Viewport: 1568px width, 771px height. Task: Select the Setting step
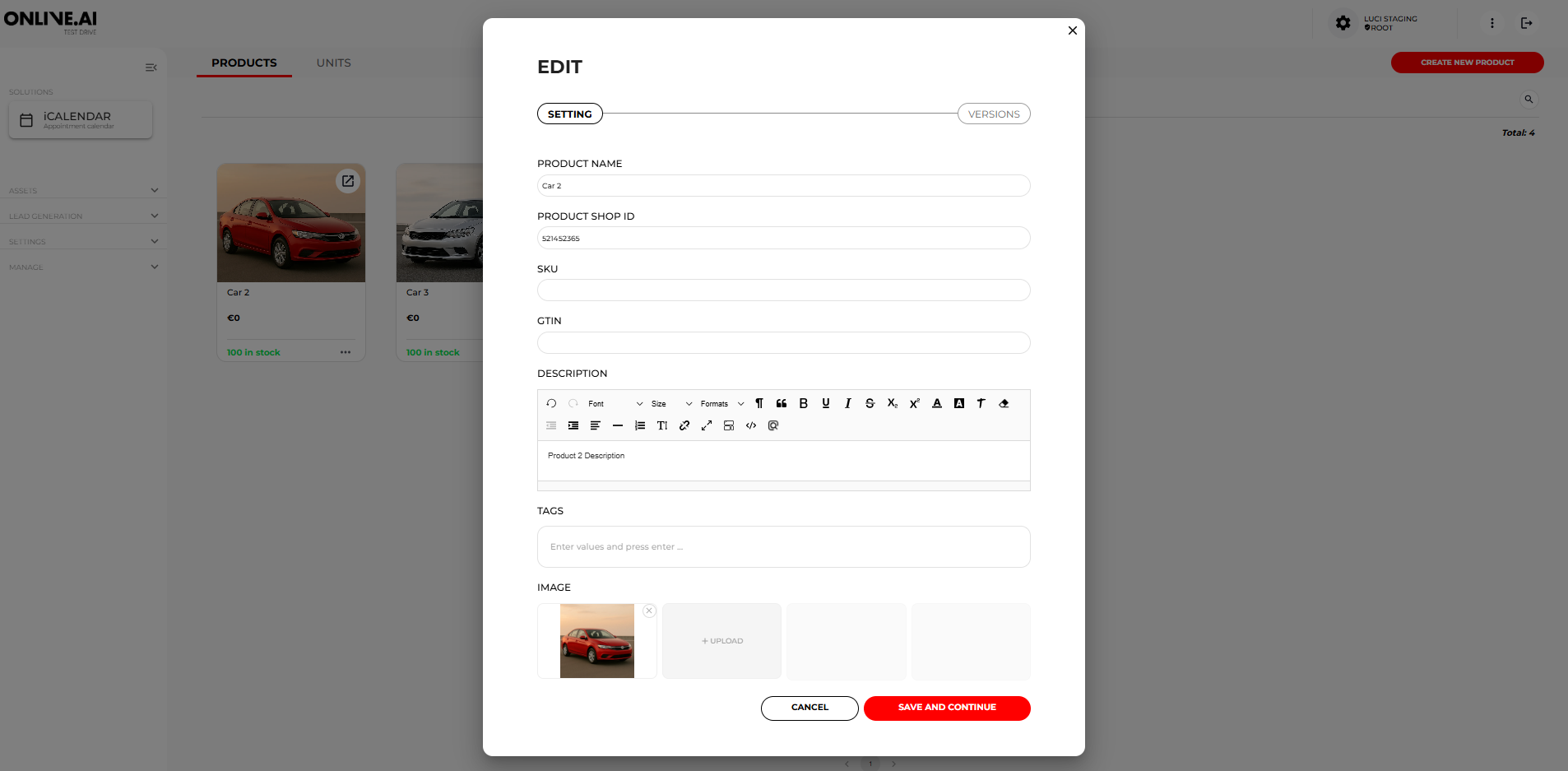tap(569, 114)
